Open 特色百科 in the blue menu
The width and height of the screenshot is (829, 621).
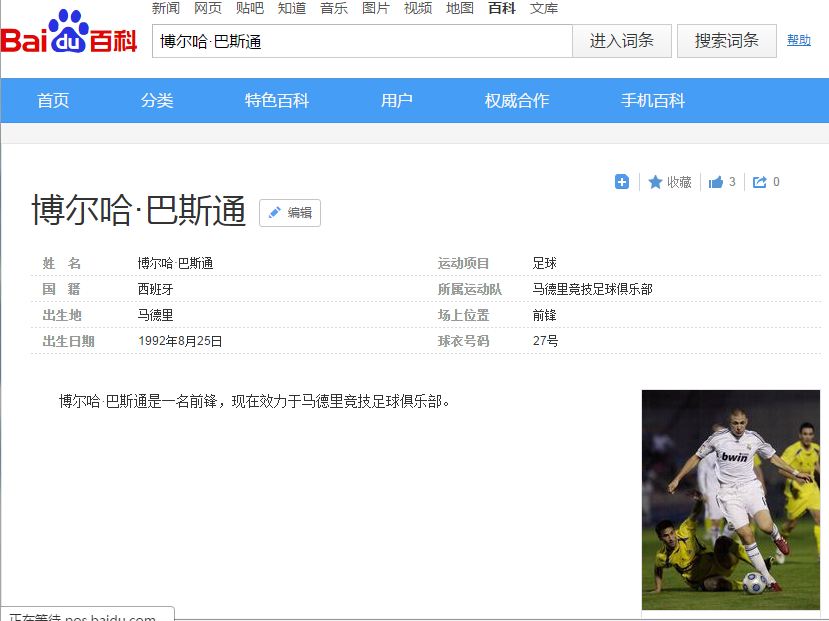tap(277, 100)
